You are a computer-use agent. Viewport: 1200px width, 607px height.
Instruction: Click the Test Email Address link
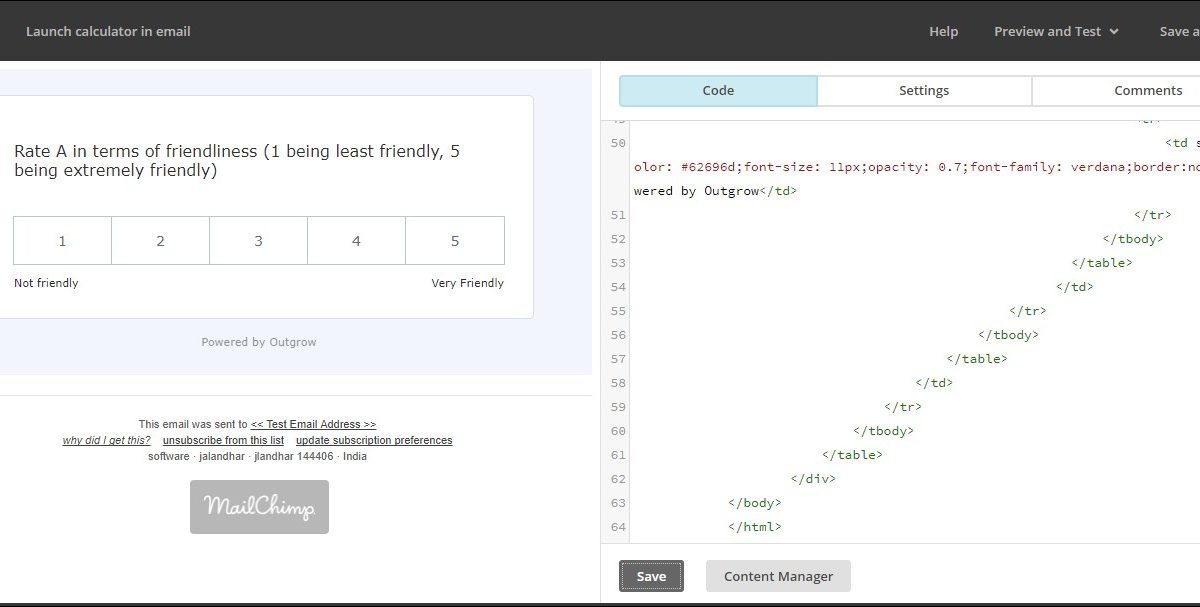[313, 424]
